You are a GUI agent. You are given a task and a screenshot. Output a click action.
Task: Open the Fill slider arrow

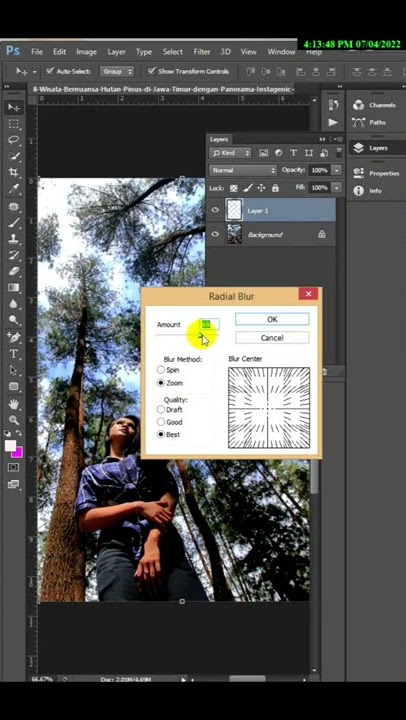(x=338, y=188)
